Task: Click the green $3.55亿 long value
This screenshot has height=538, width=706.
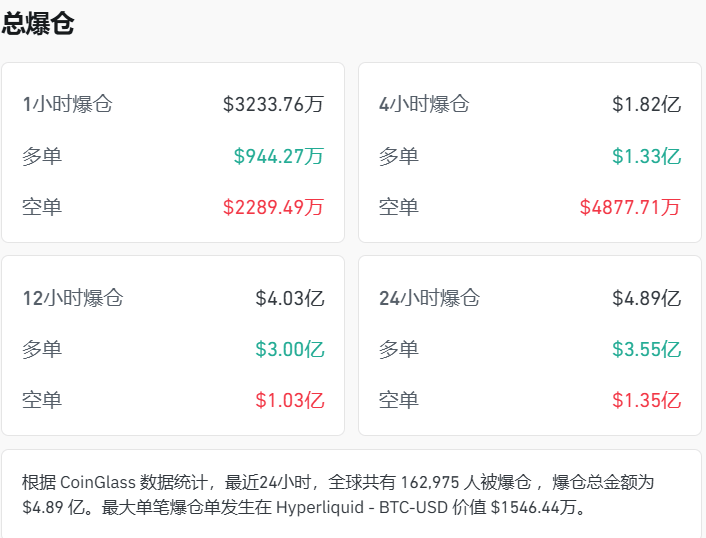Action: tap(646, 350)
